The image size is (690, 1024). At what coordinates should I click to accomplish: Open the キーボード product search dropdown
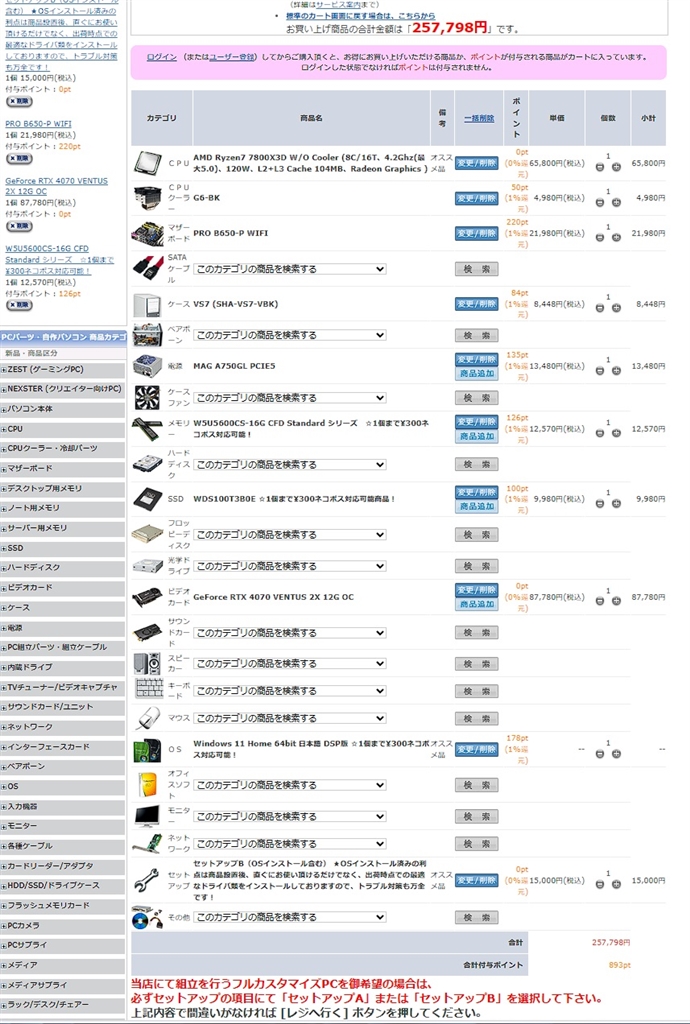click(290, 691)
